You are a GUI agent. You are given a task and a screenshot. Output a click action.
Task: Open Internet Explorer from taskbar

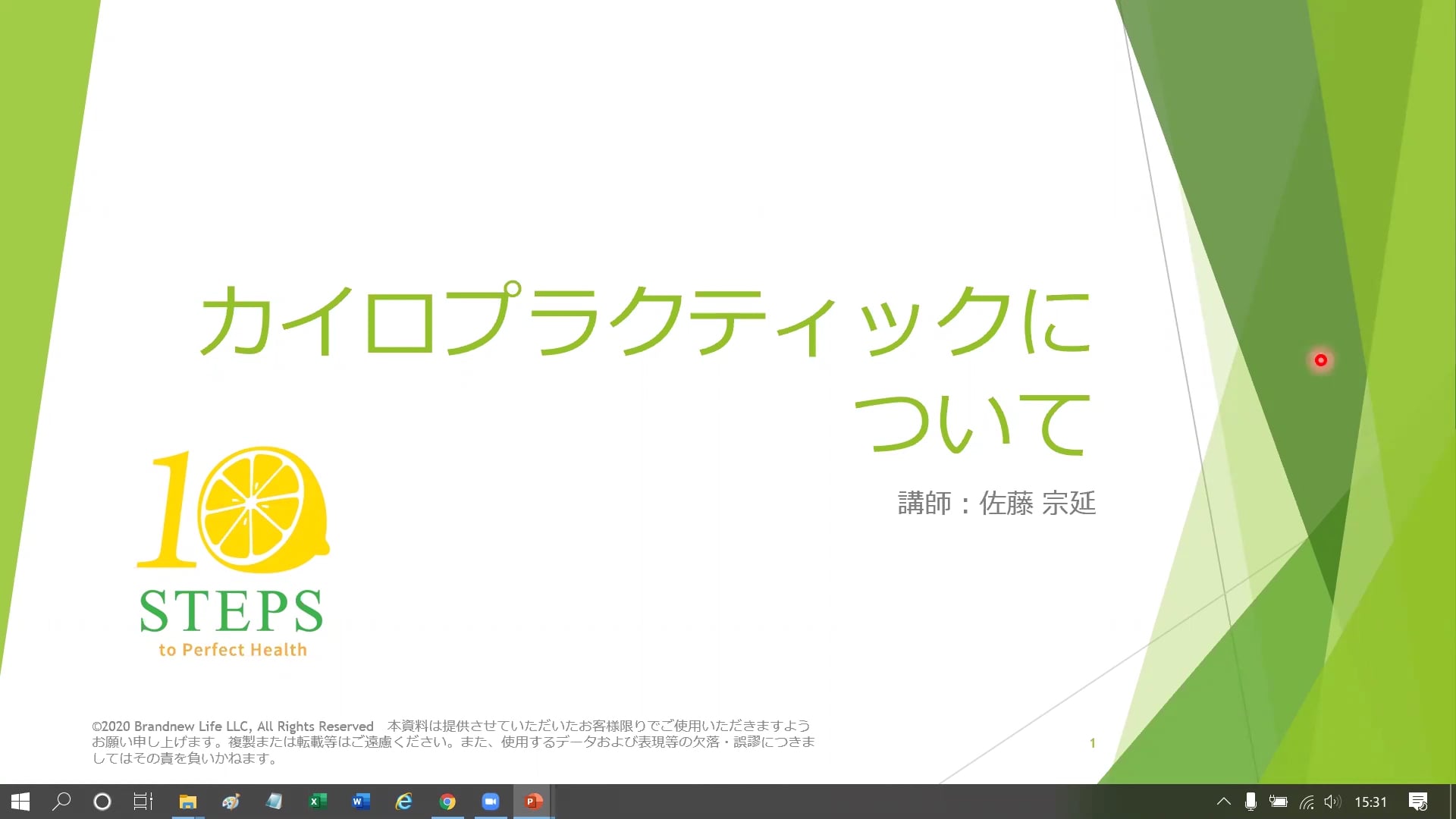coord(404,802)
